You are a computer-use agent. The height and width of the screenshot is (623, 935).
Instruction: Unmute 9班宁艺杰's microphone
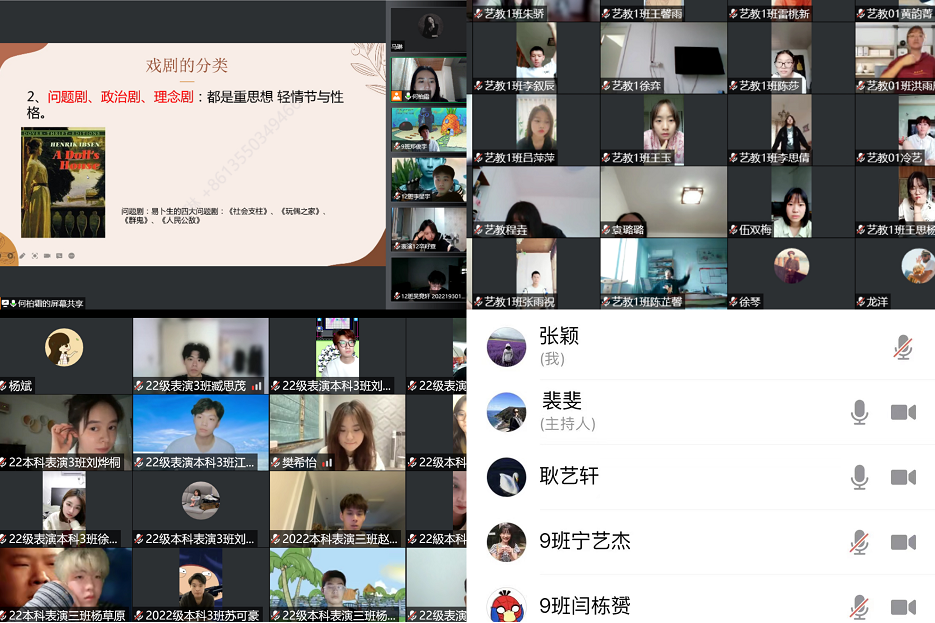pos(857,542)
